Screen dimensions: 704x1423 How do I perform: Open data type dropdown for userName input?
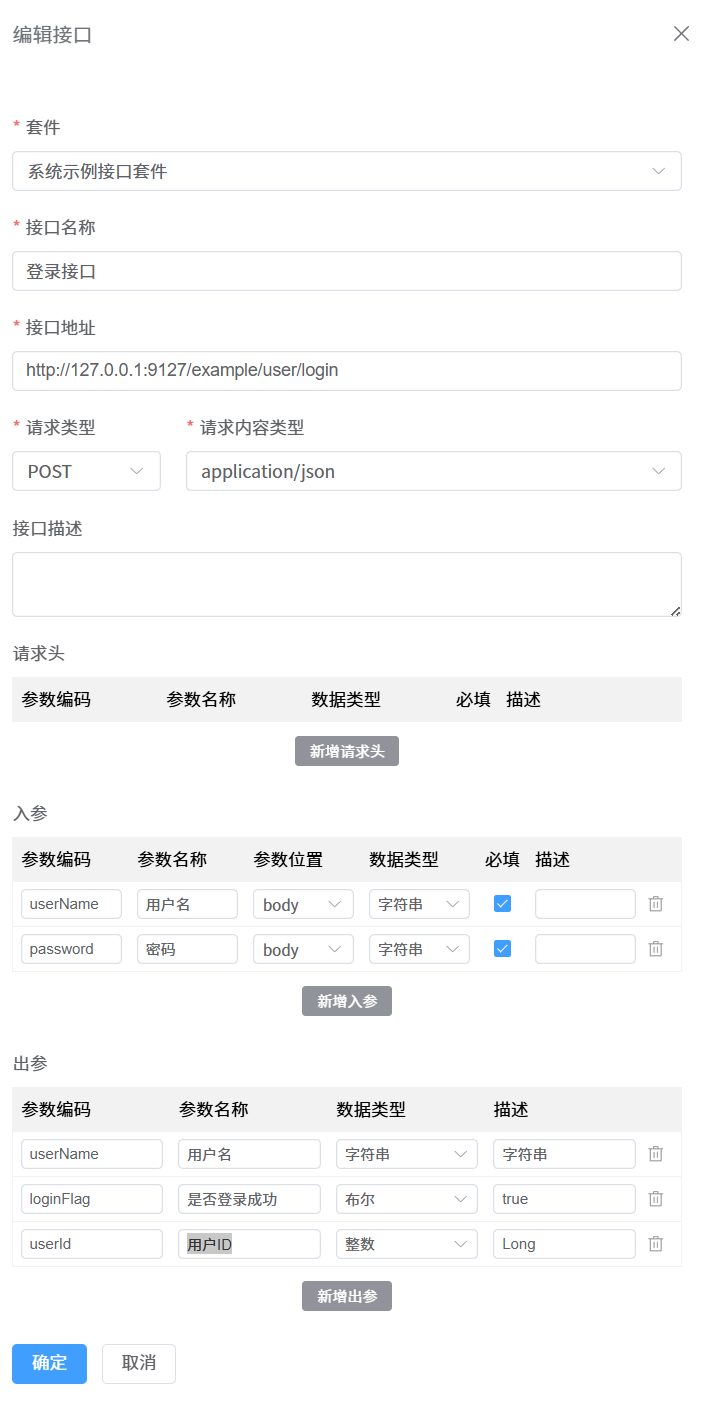click(x=419, y=904)
